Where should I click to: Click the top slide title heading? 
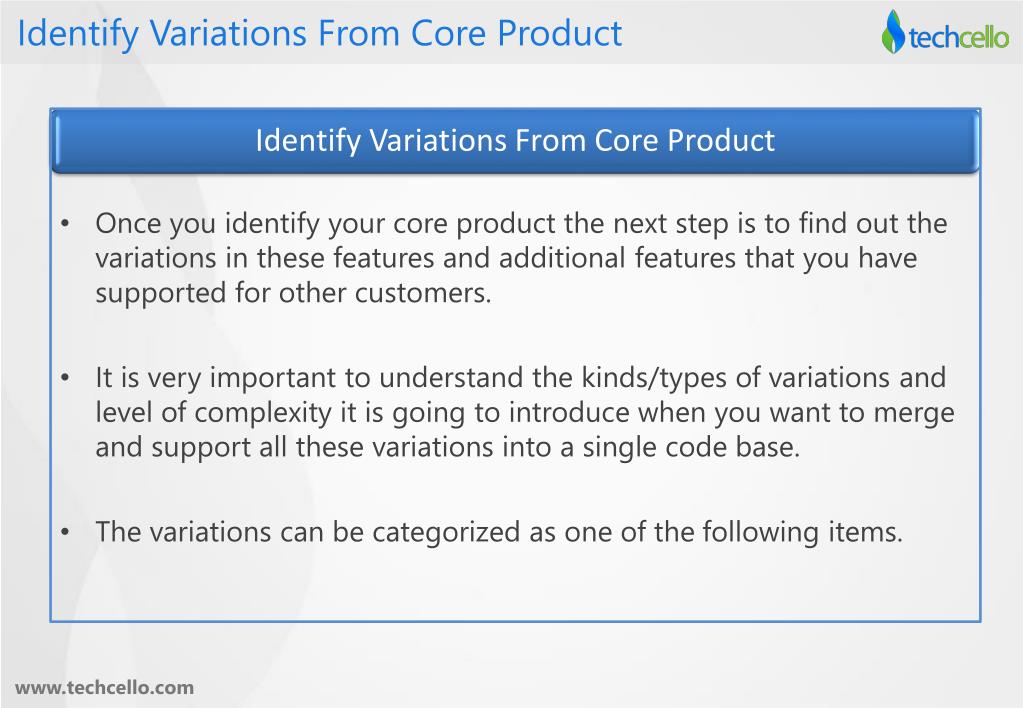[320, 33]
